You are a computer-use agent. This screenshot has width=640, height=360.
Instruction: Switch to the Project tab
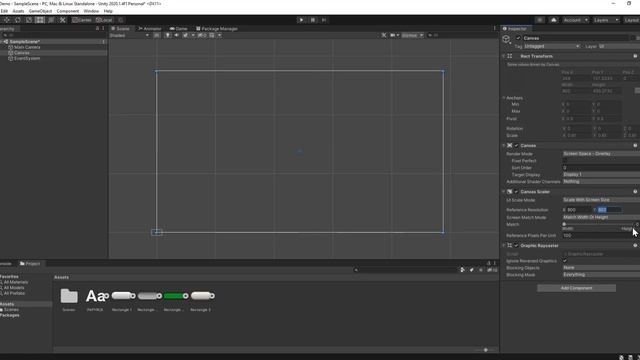(x=30, y=264)
